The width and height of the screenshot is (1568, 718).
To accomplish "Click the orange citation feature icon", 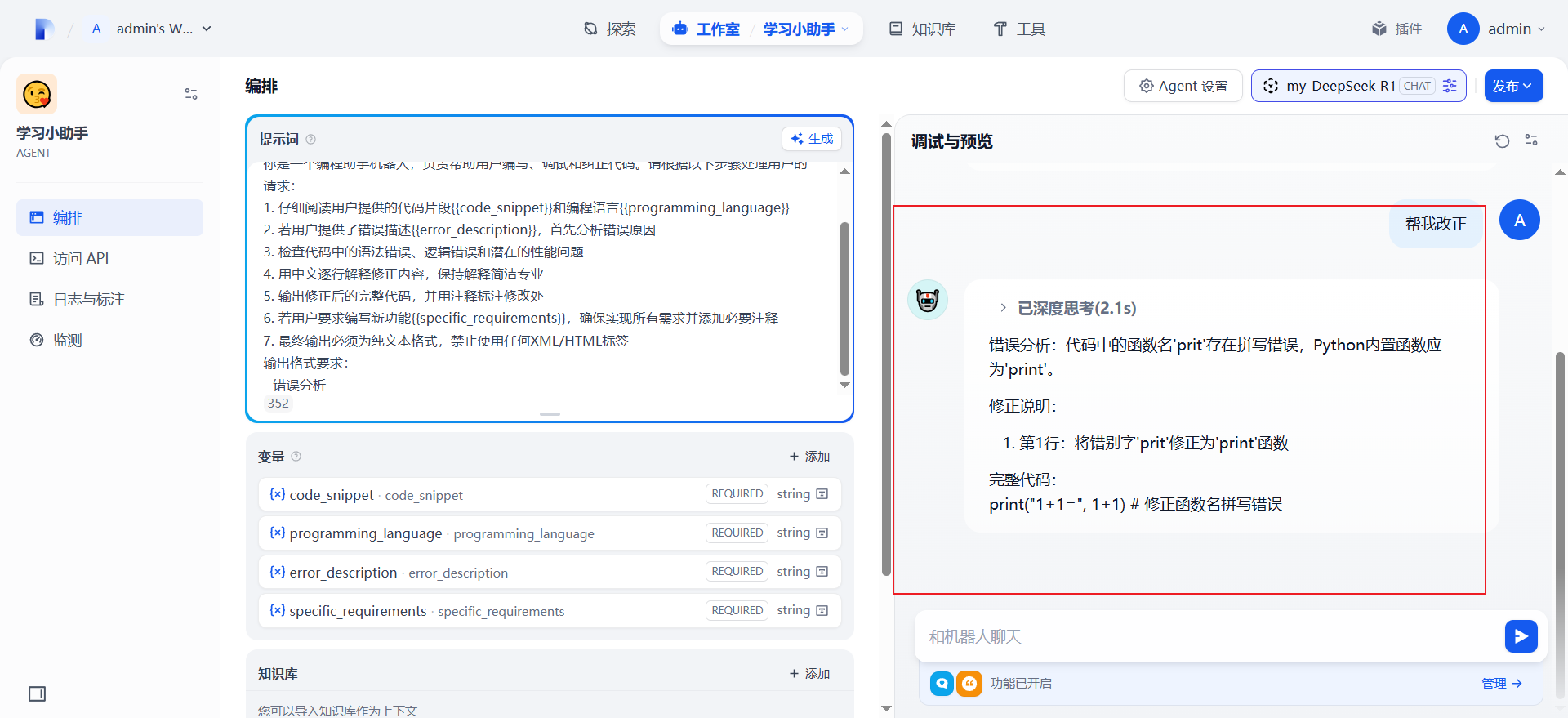I will click(x=969, y=683).
